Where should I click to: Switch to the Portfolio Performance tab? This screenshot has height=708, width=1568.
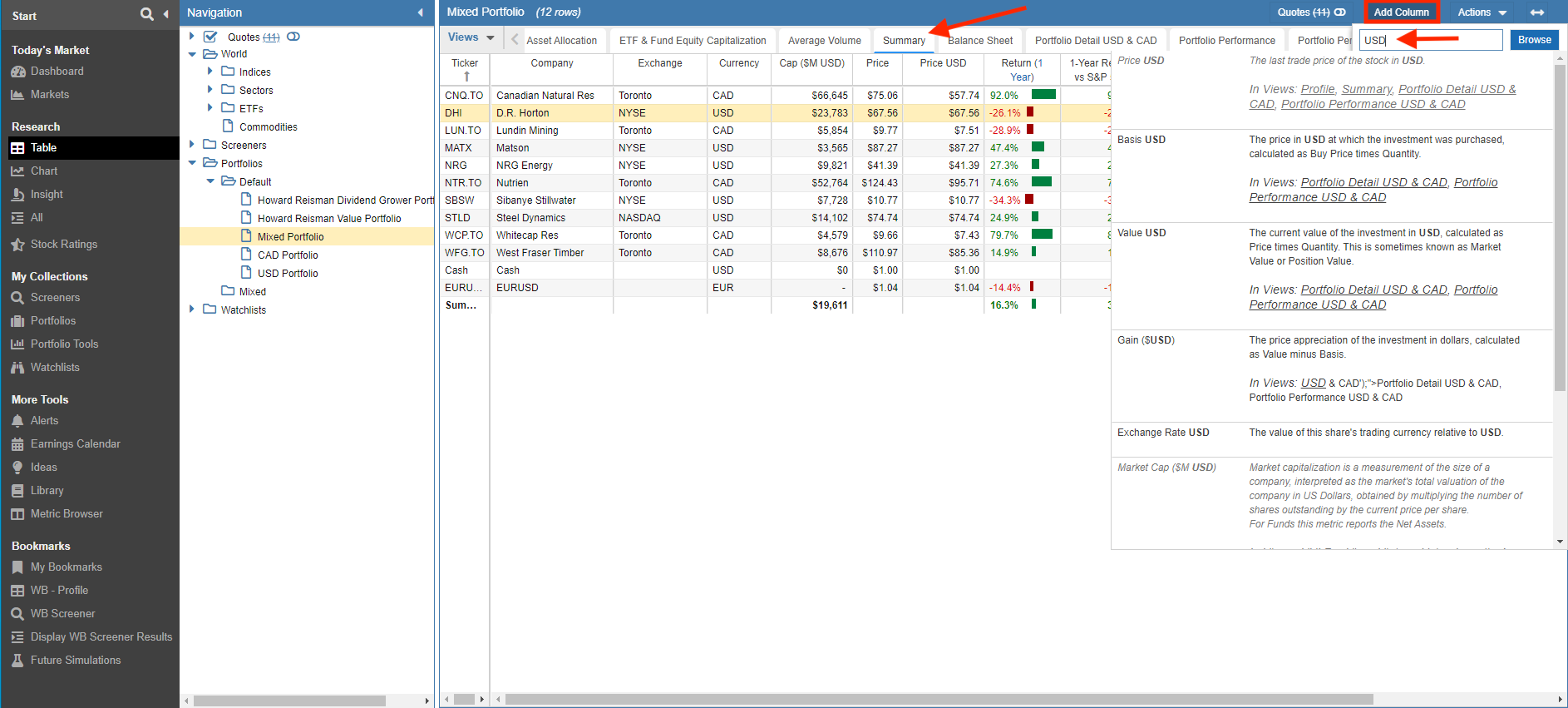point(1226,41)
